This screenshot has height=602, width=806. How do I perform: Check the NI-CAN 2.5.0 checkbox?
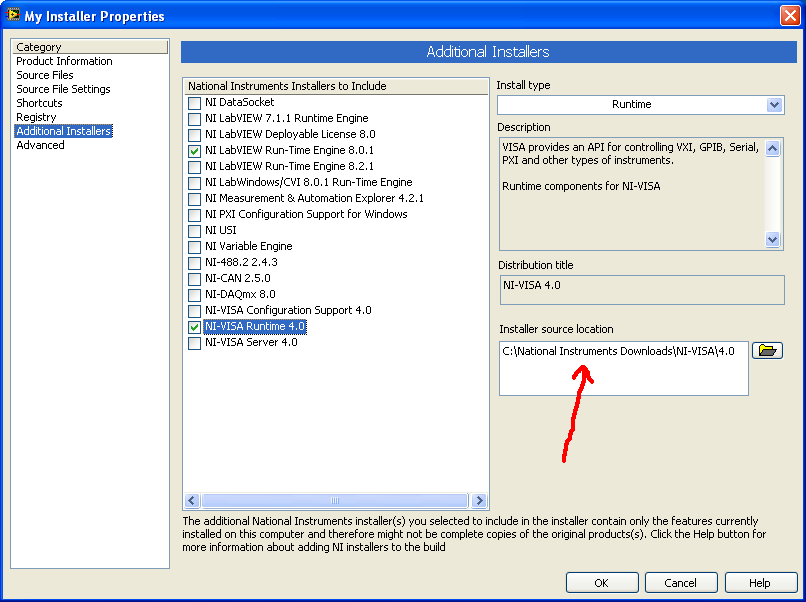[194, 279]
